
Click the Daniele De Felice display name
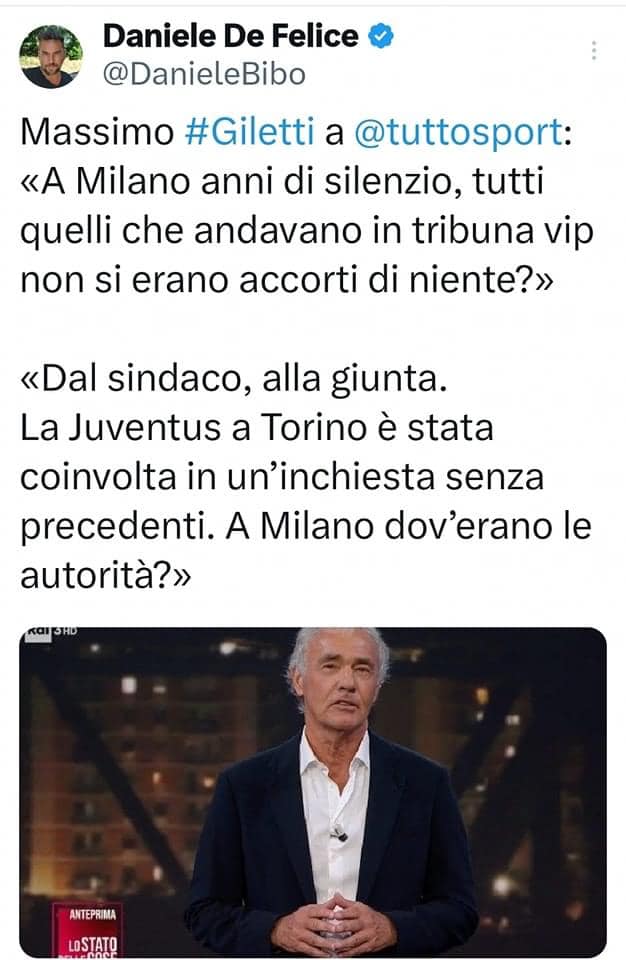click(x=230, y=36)
